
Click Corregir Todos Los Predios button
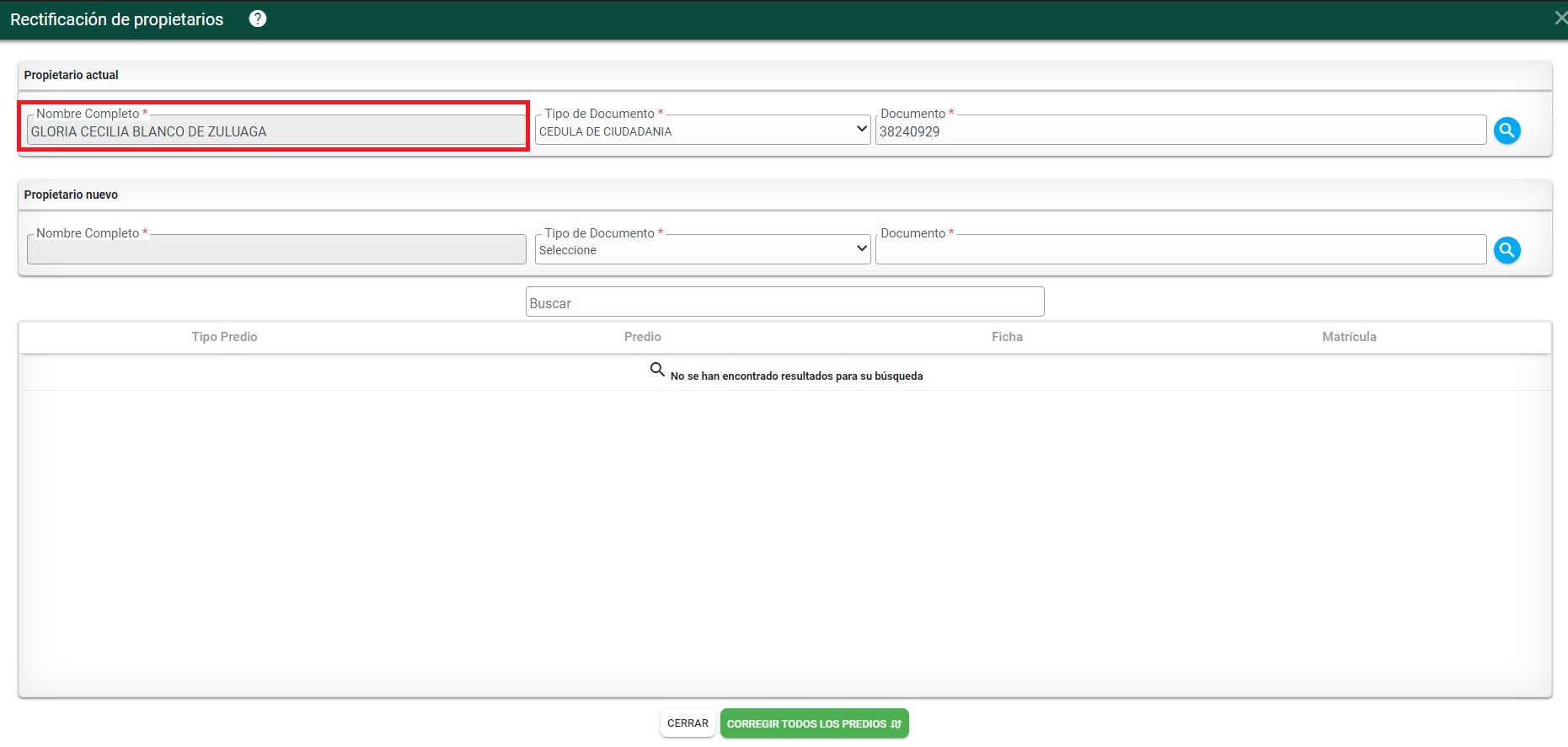pyautogui.click(x=814, y=723)
